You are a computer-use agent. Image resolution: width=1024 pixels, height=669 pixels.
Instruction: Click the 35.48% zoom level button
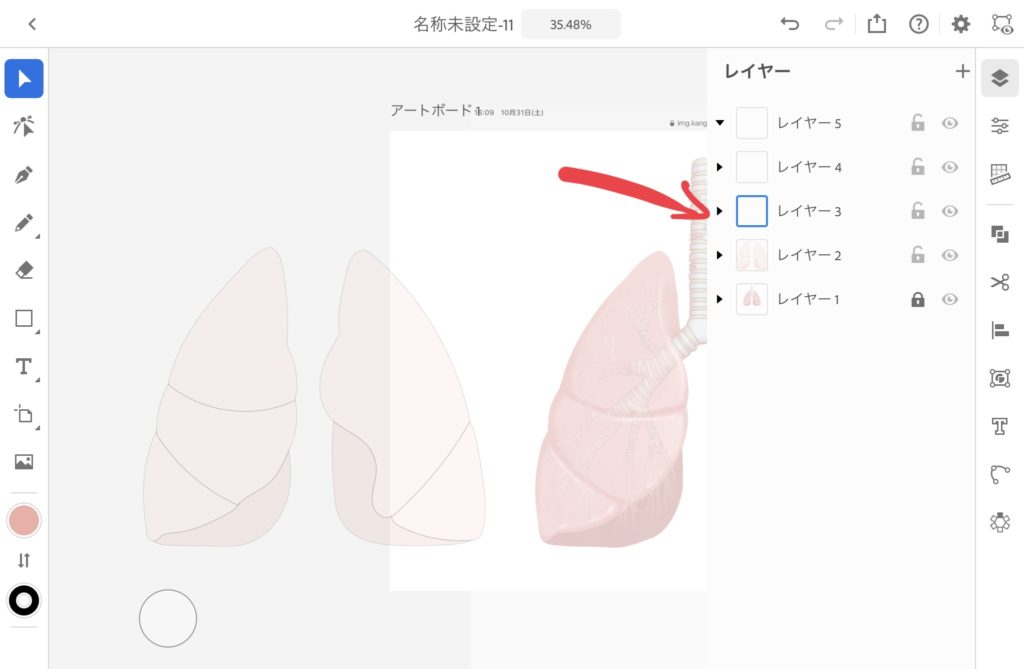click(570, 25)
